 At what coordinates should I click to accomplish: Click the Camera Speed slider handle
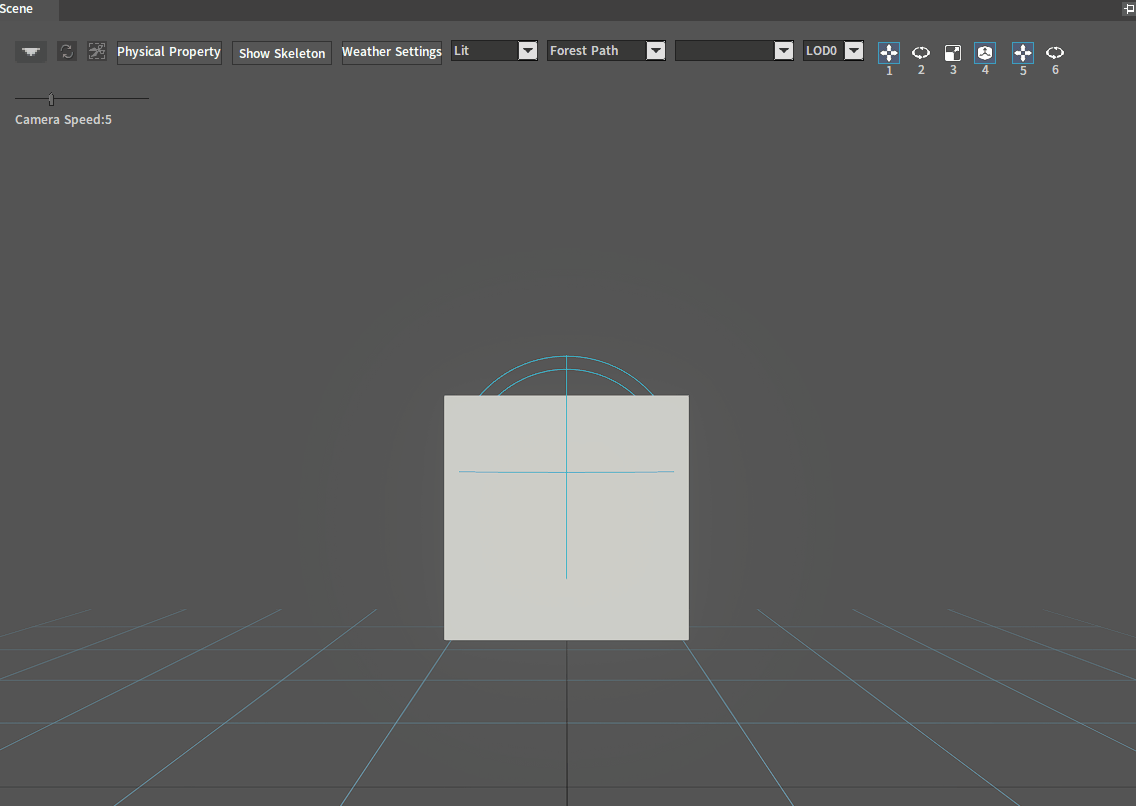coord(51,98)
